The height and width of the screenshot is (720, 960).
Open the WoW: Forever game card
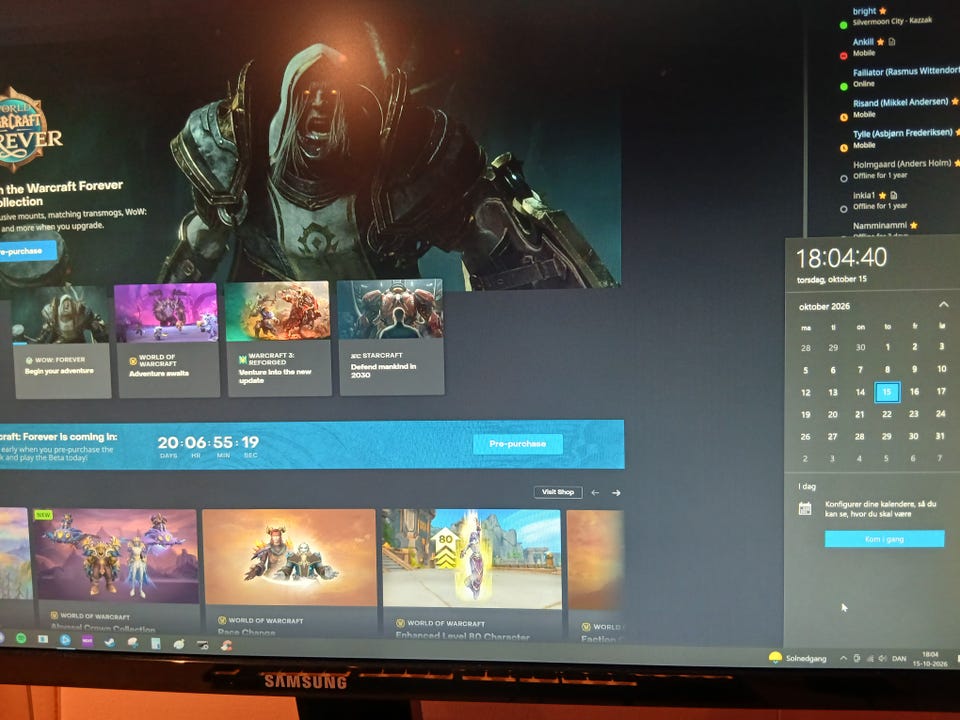coord(61,342)
